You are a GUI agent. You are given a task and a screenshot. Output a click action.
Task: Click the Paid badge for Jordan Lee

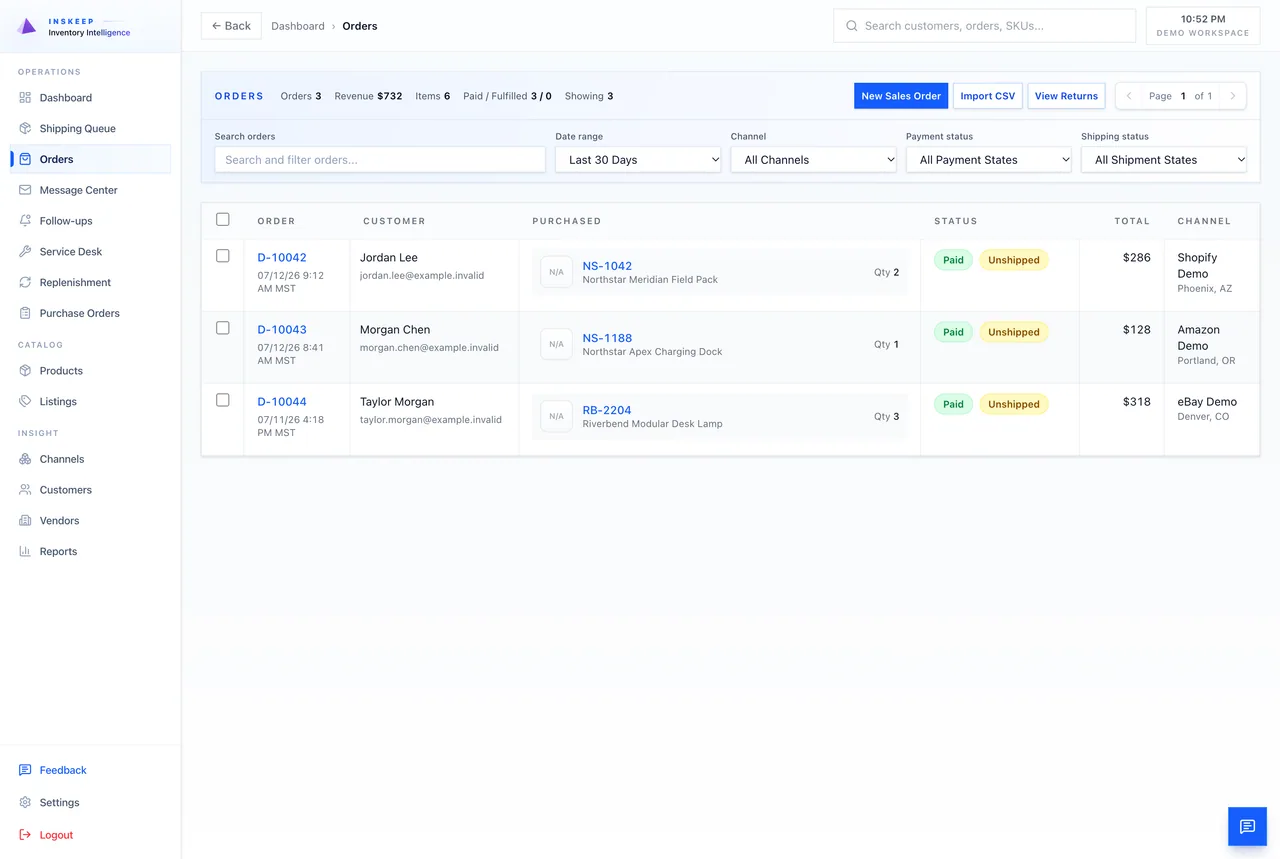point(953,260)
